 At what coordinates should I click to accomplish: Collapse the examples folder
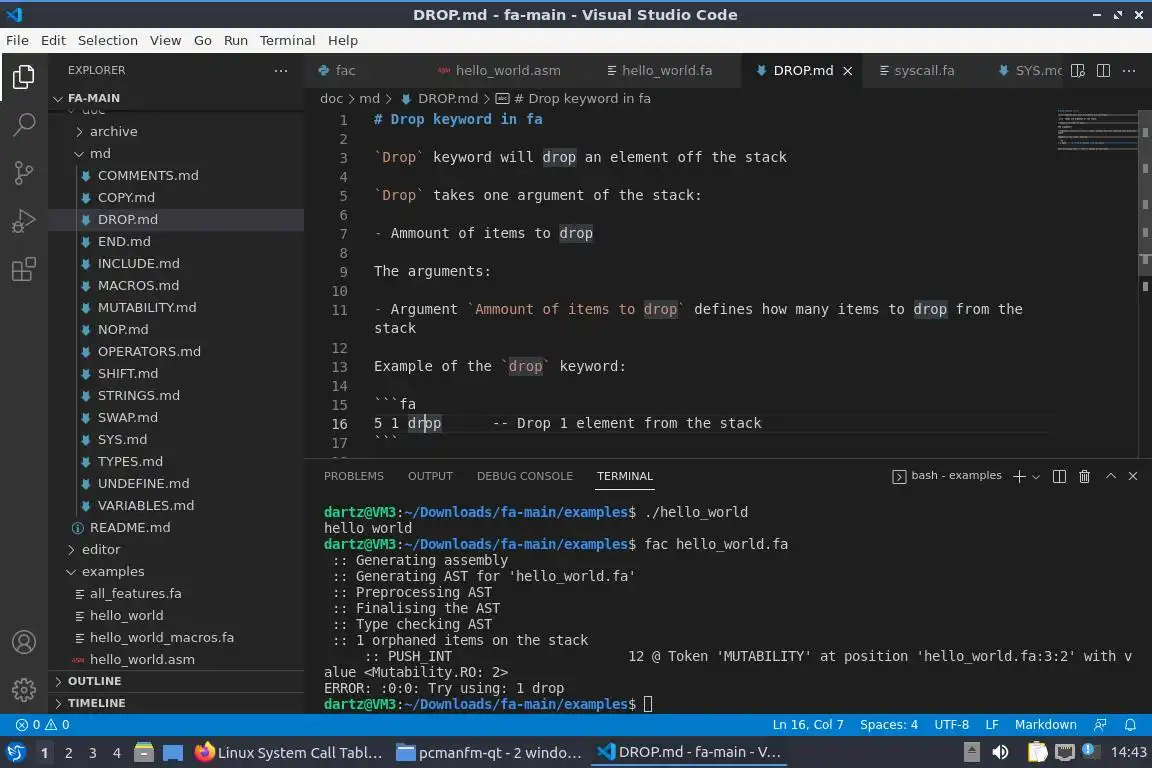point(176,572)
